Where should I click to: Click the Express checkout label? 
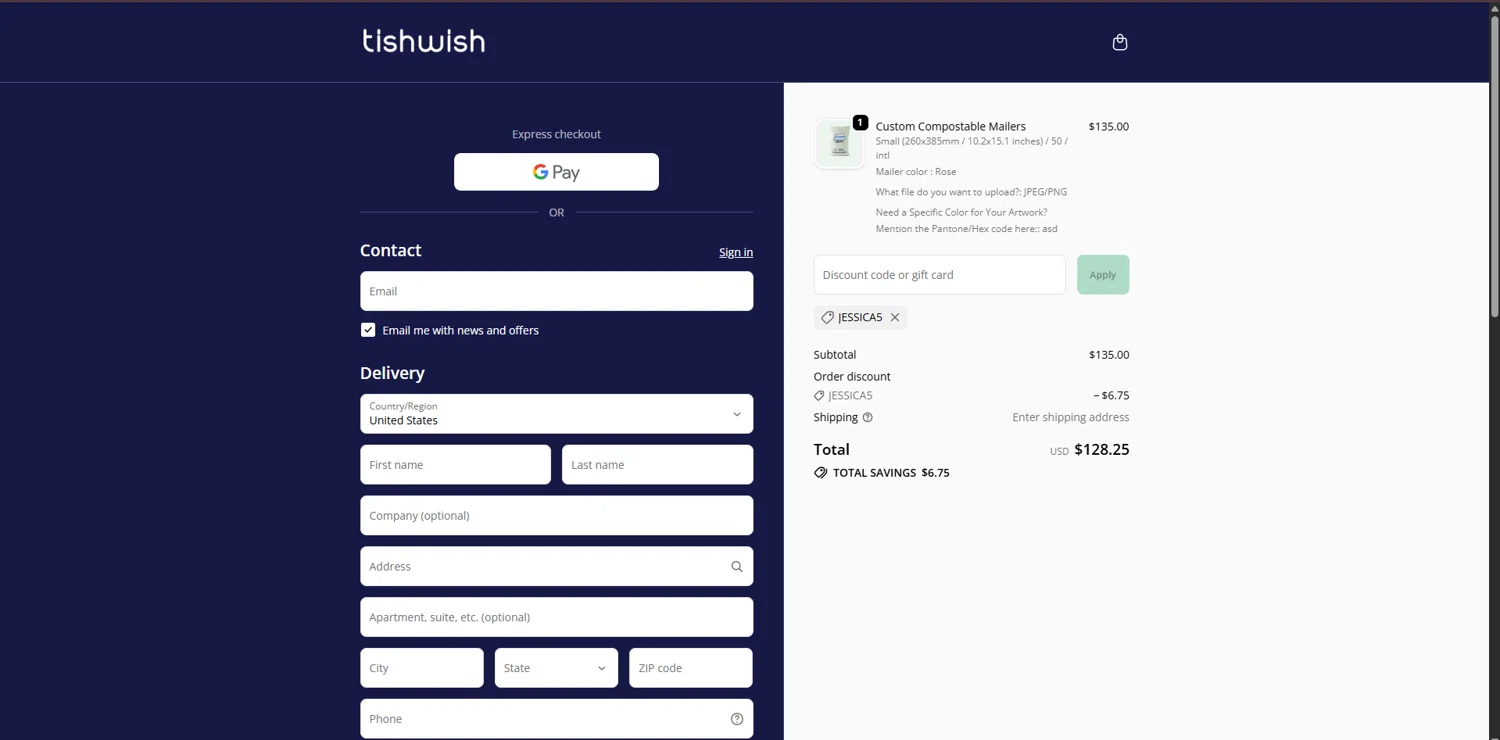coord(556,134)
